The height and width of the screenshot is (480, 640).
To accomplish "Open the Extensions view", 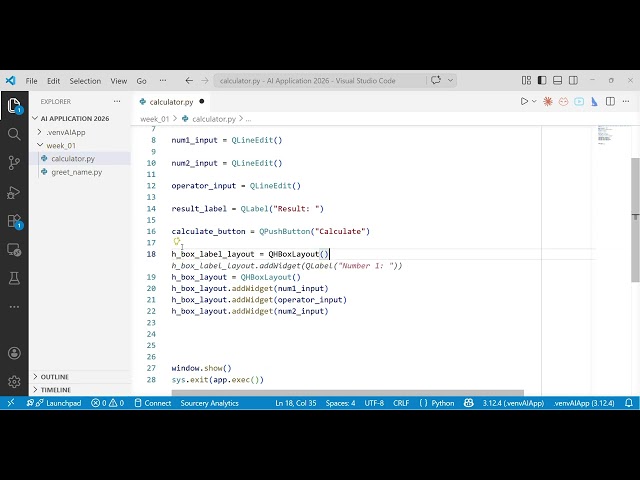I will pyautogui.click(x=14, y=221).
